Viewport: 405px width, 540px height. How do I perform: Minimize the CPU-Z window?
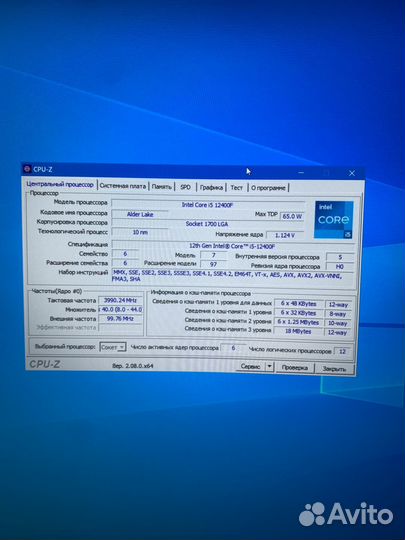coord(301,172)
